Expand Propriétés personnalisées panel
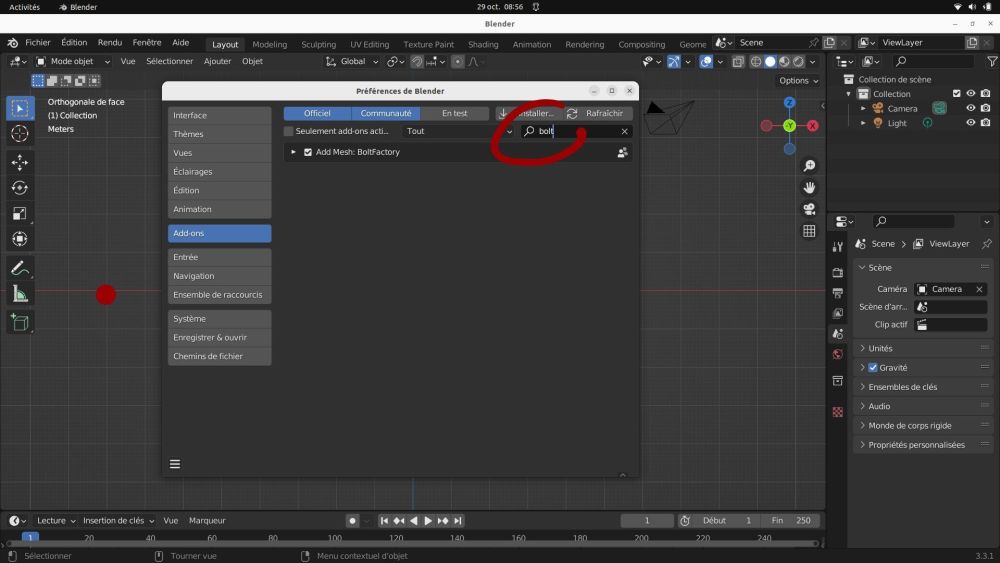This screenshot has height=563, width=1000. click(x=922, y=445)
